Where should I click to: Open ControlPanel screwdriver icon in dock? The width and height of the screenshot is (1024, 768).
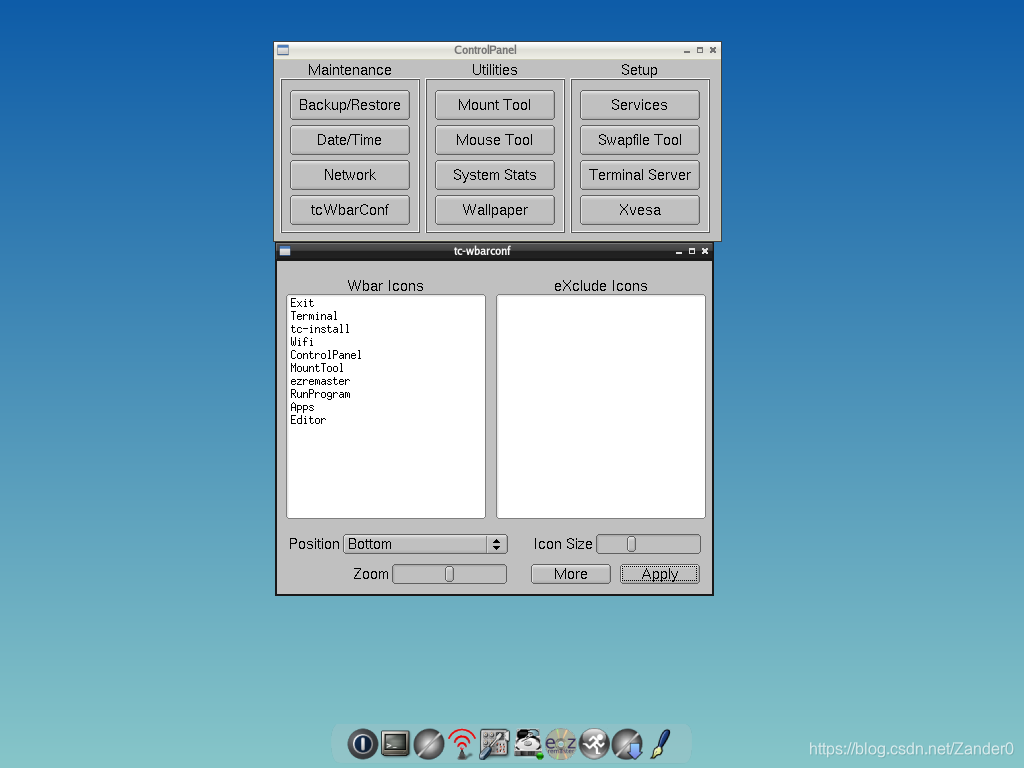(x=494, y=744)
